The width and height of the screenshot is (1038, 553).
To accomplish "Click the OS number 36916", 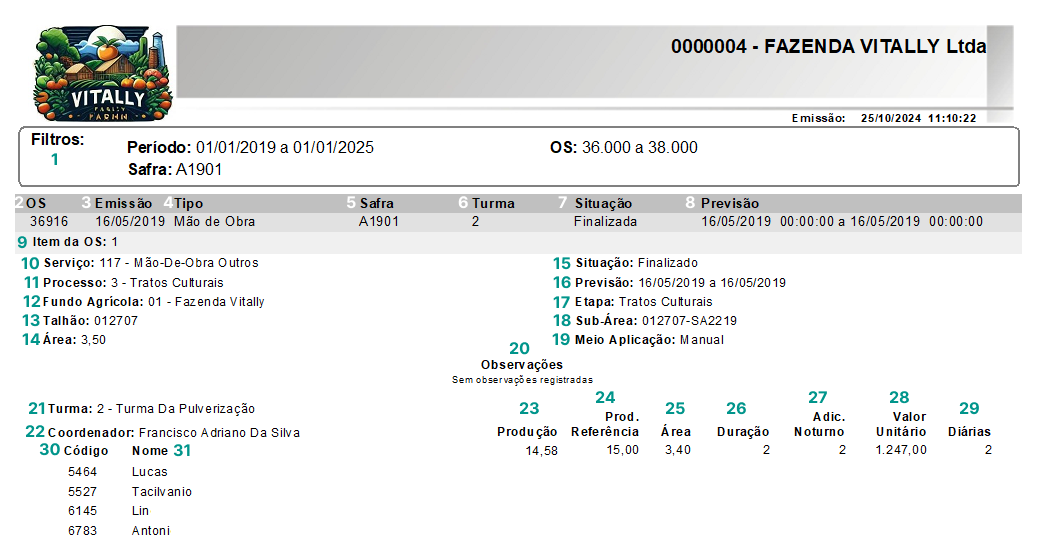I will [49, 221].
